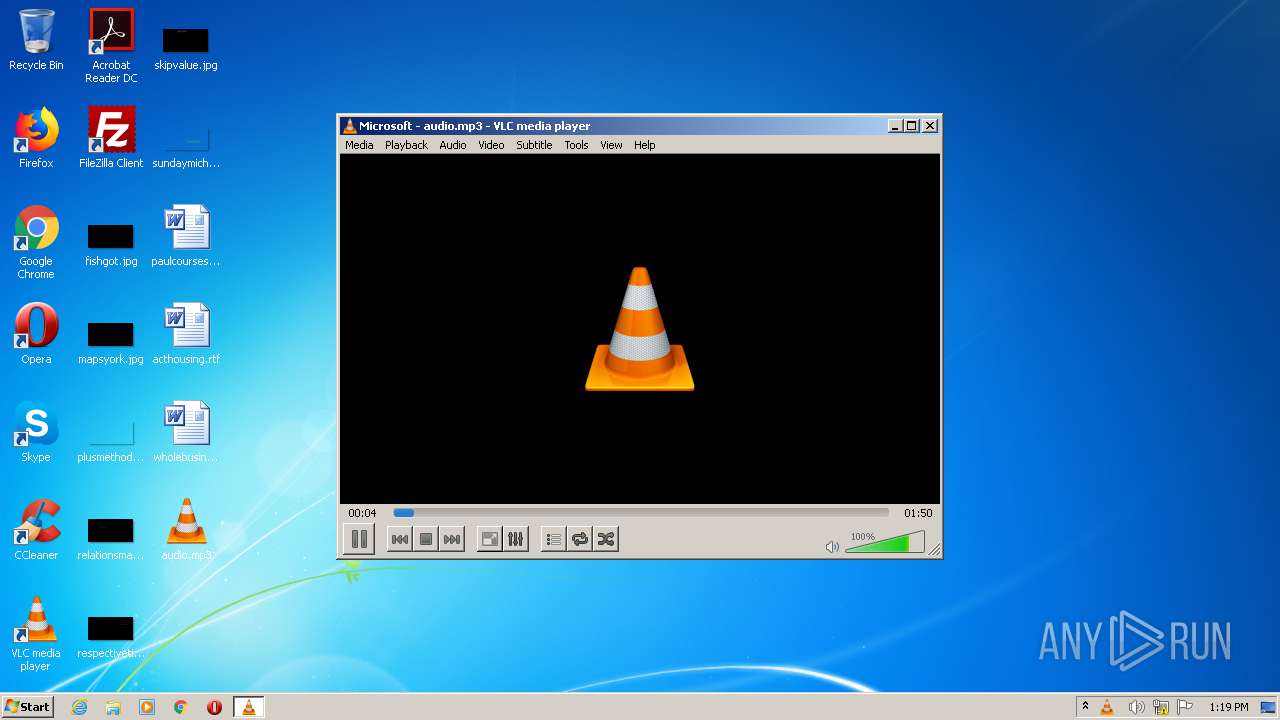Click the VLC volume slider
The width and height of the screenshot is (1280, 720).
click(x=885, y=543)
